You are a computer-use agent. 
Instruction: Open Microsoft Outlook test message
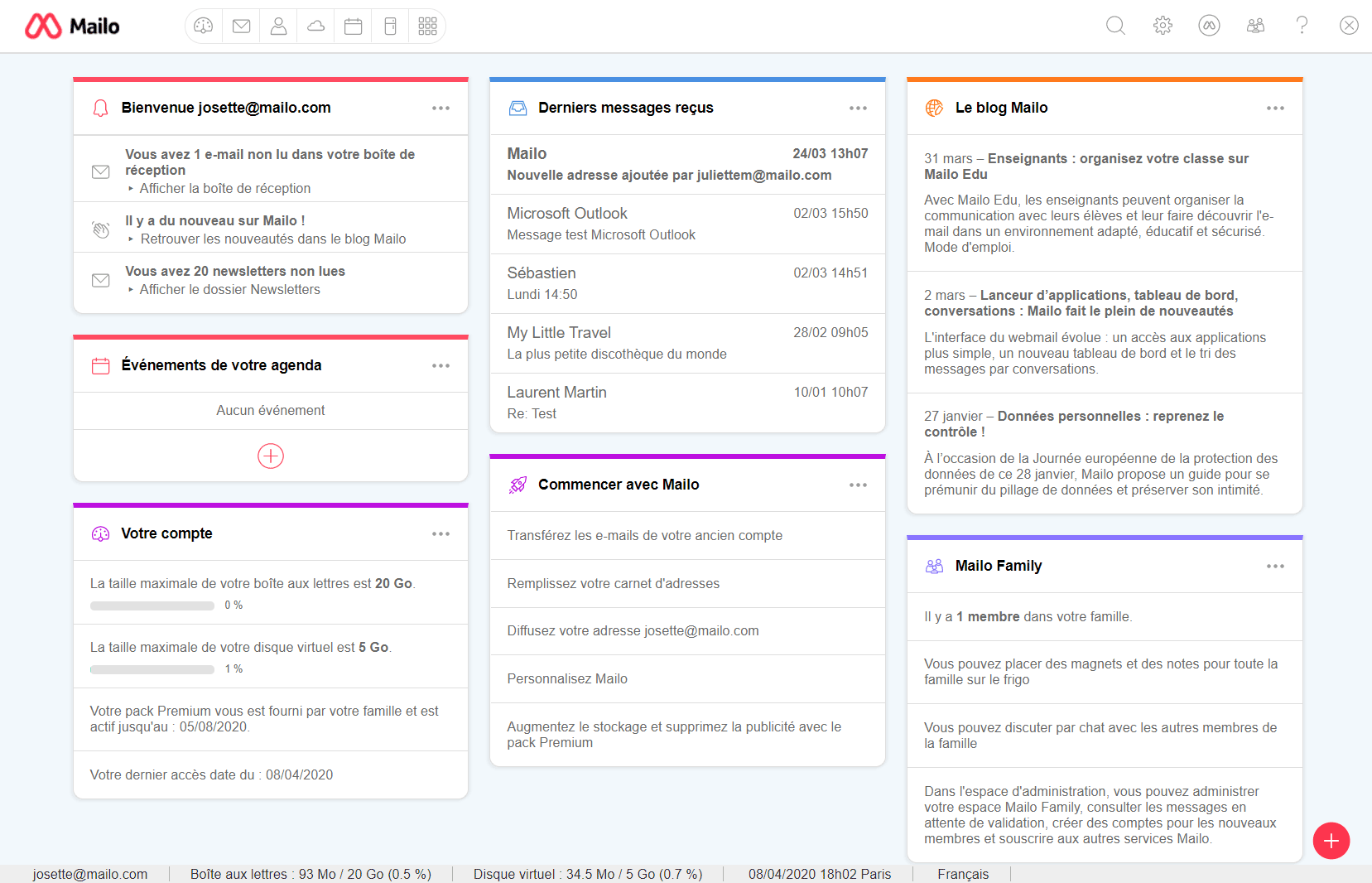pos(687,224)
